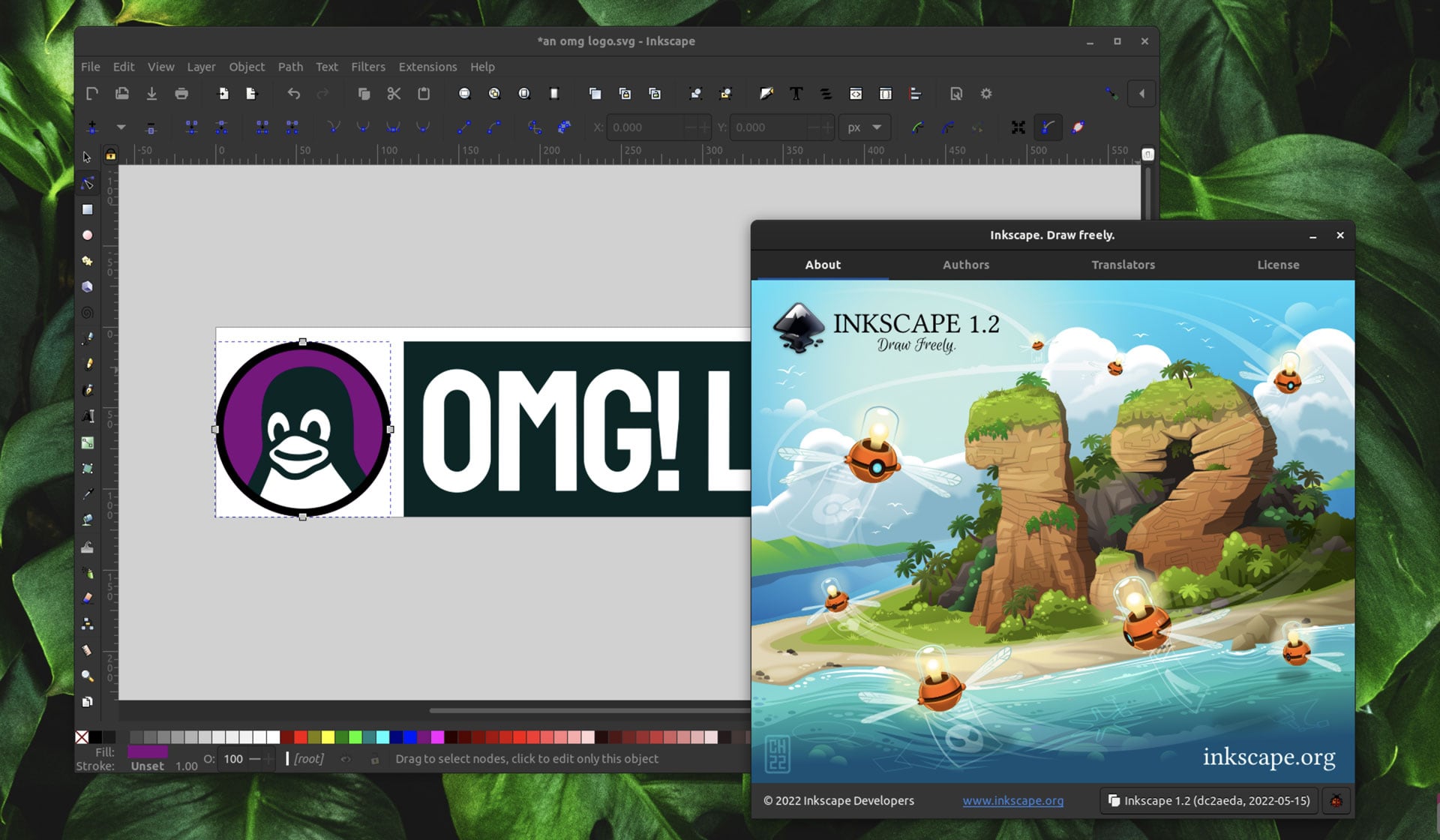Click the Insert node icon in tool options

tap(92, 127)
